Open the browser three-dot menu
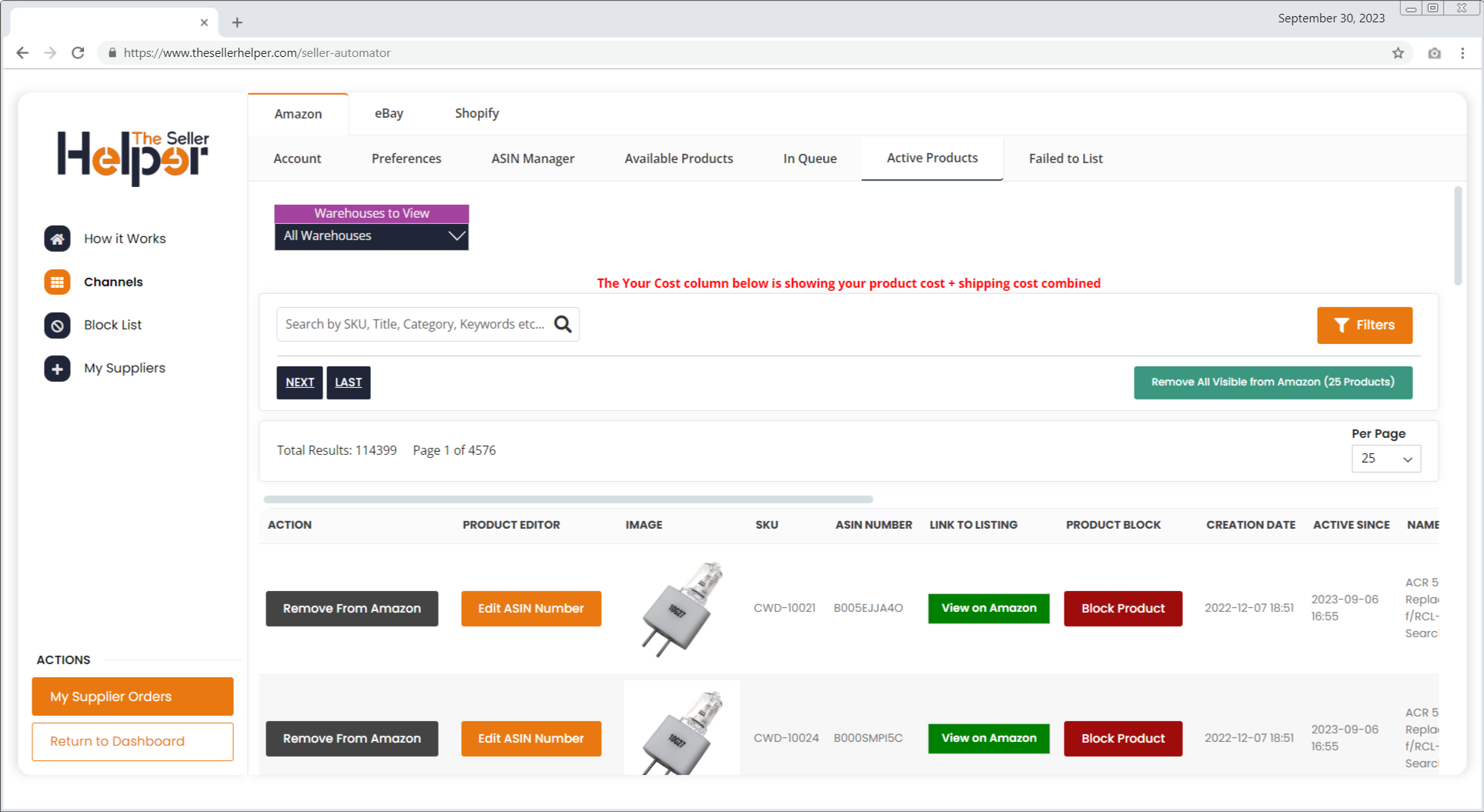 pos(1462,52)
